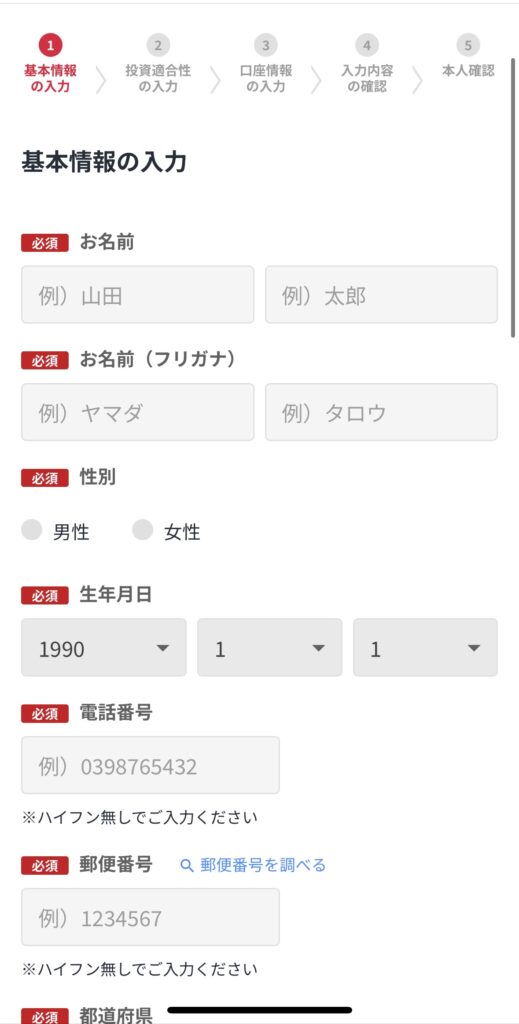This screenshot has width=519, height=1024.
Task: Open the birth day dropdown
Action: [426, 648]
